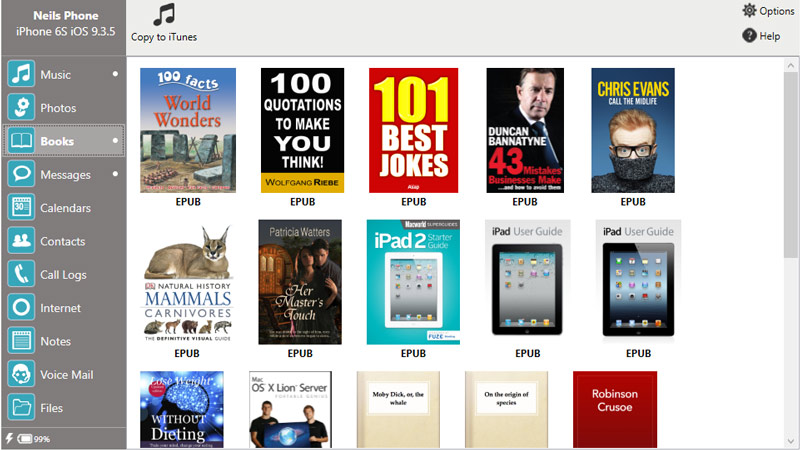Viewport: 800px width, 450px height.
Task: Select the Call Logs label in sidebar
Action: [x=63, y=275]
